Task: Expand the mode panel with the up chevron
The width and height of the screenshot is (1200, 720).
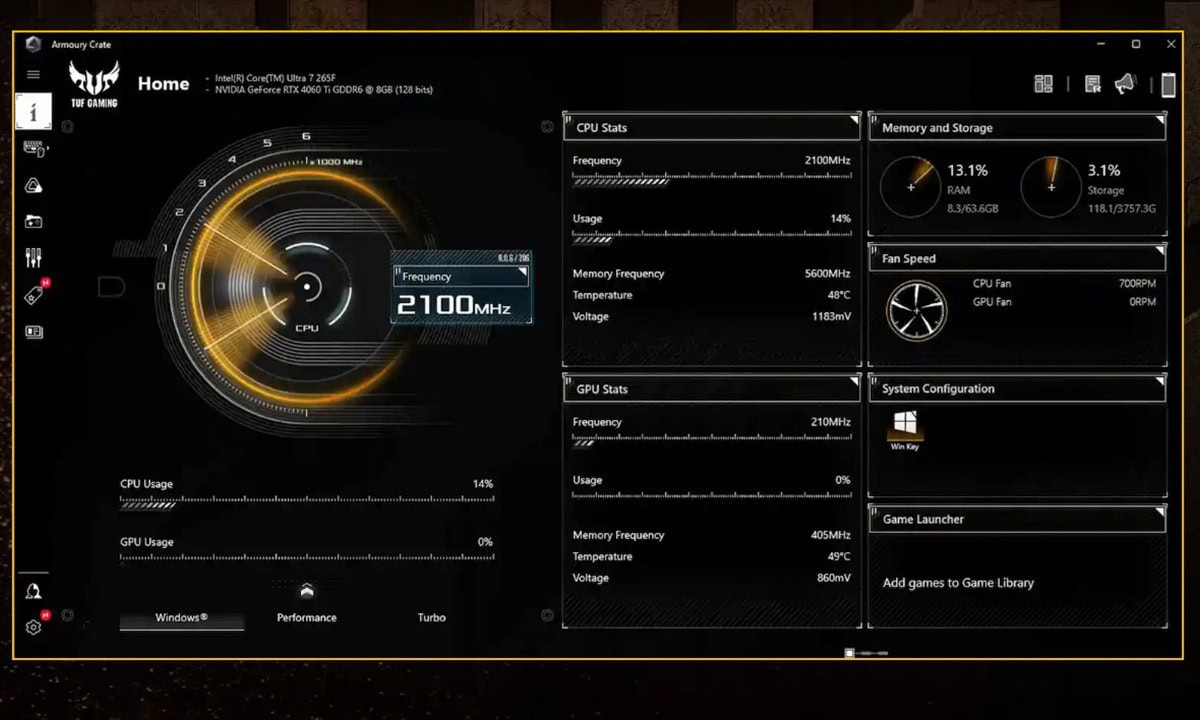Action: 307,590
